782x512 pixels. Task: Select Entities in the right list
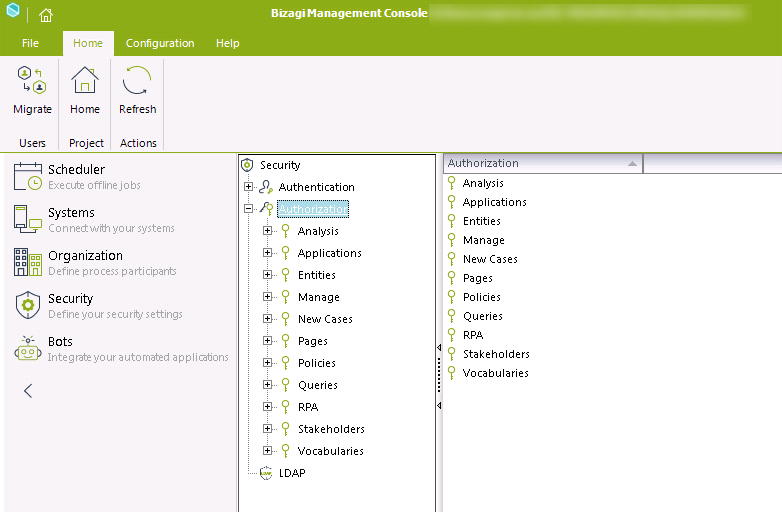coord(482,221)
